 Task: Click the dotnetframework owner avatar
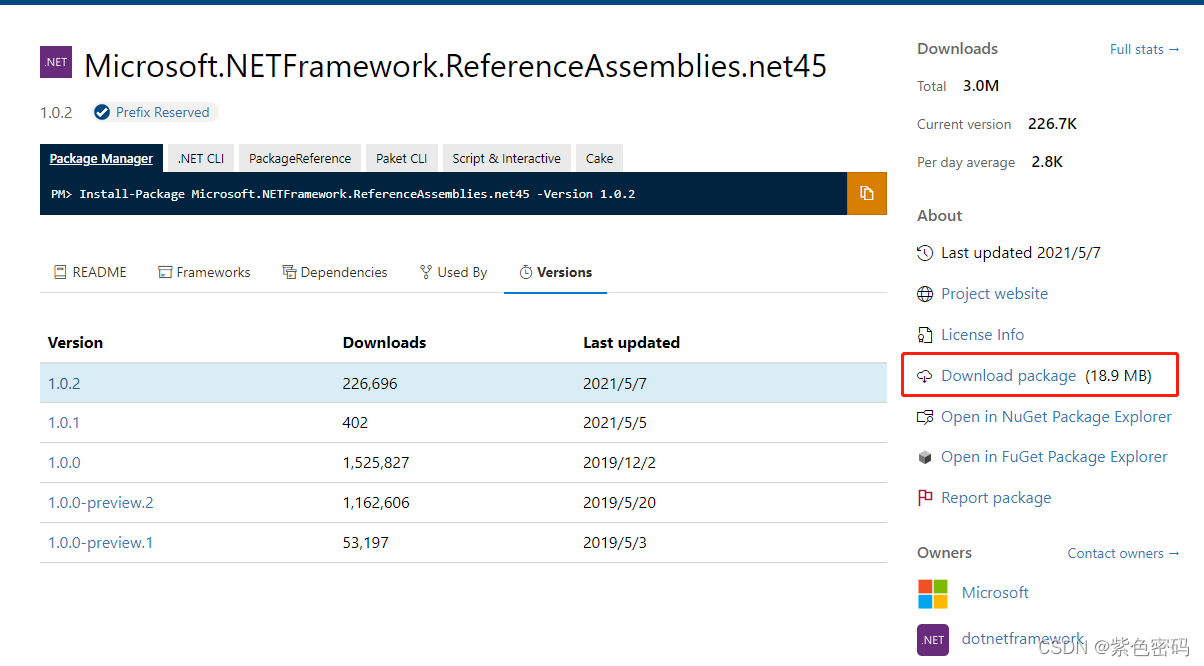[x=932, y=640]
